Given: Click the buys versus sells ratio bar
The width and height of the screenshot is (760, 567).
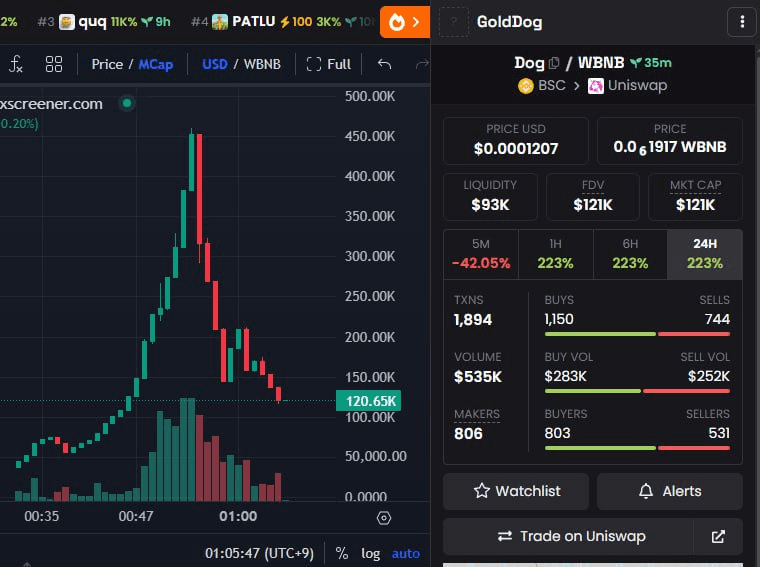Looking at the screenshot, I should [x=637, y=334].
